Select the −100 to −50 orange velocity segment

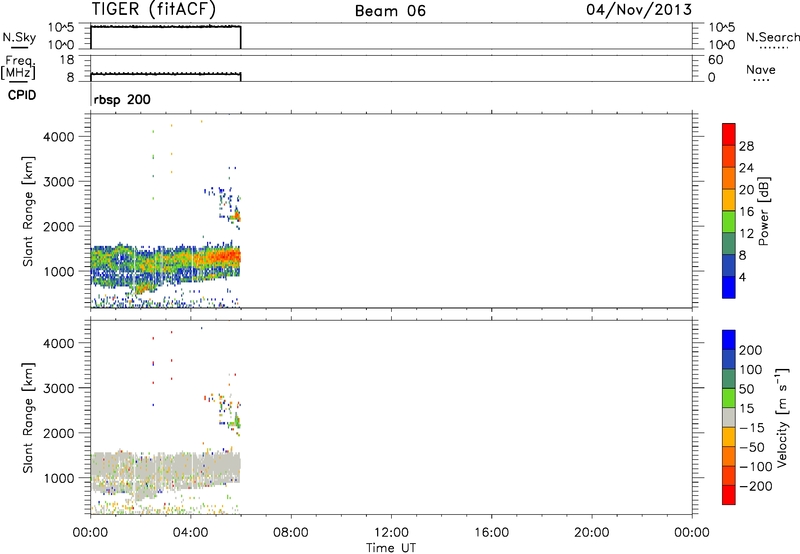tap(729, 457)
